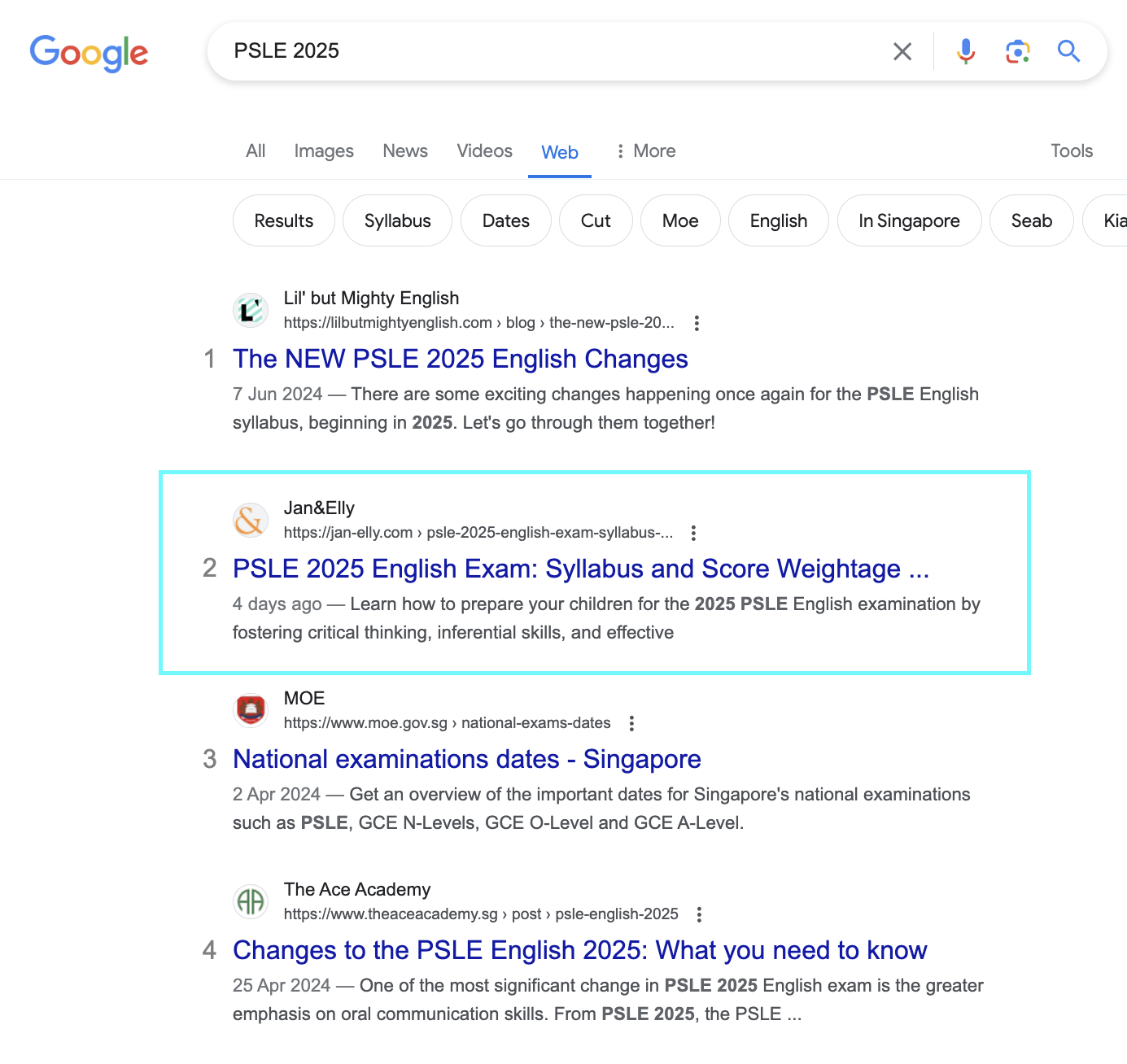Click the Jan&Elly ampersand favicon
This screenshot has width=1127, height=1064.
point(250,520)
